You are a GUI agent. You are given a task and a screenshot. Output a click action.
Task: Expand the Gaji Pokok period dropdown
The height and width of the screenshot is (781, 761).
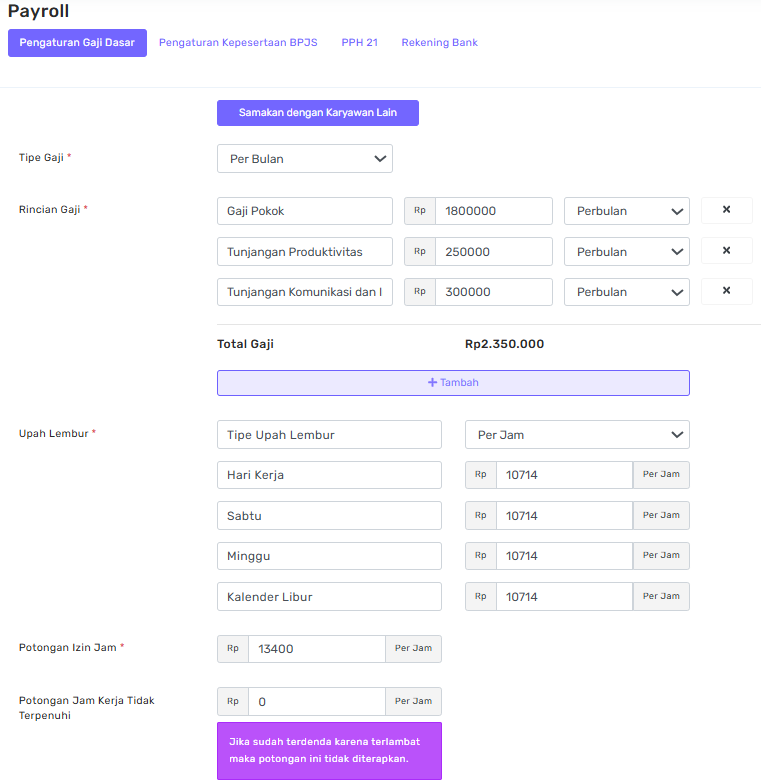pos(626,211)
